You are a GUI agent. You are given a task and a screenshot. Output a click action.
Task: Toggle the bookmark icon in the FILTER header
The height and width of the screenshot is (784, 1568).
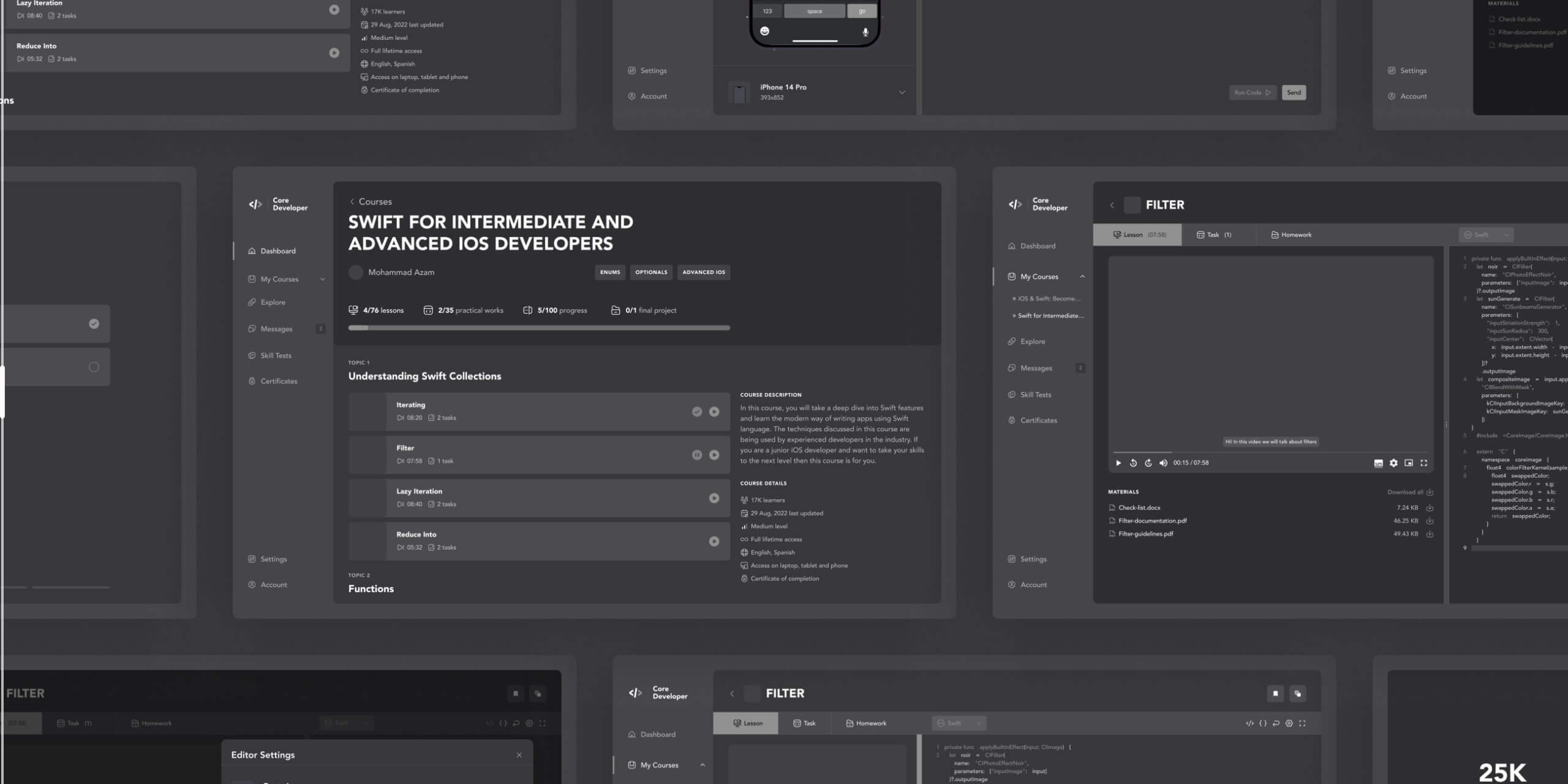tap(1275, 693)
